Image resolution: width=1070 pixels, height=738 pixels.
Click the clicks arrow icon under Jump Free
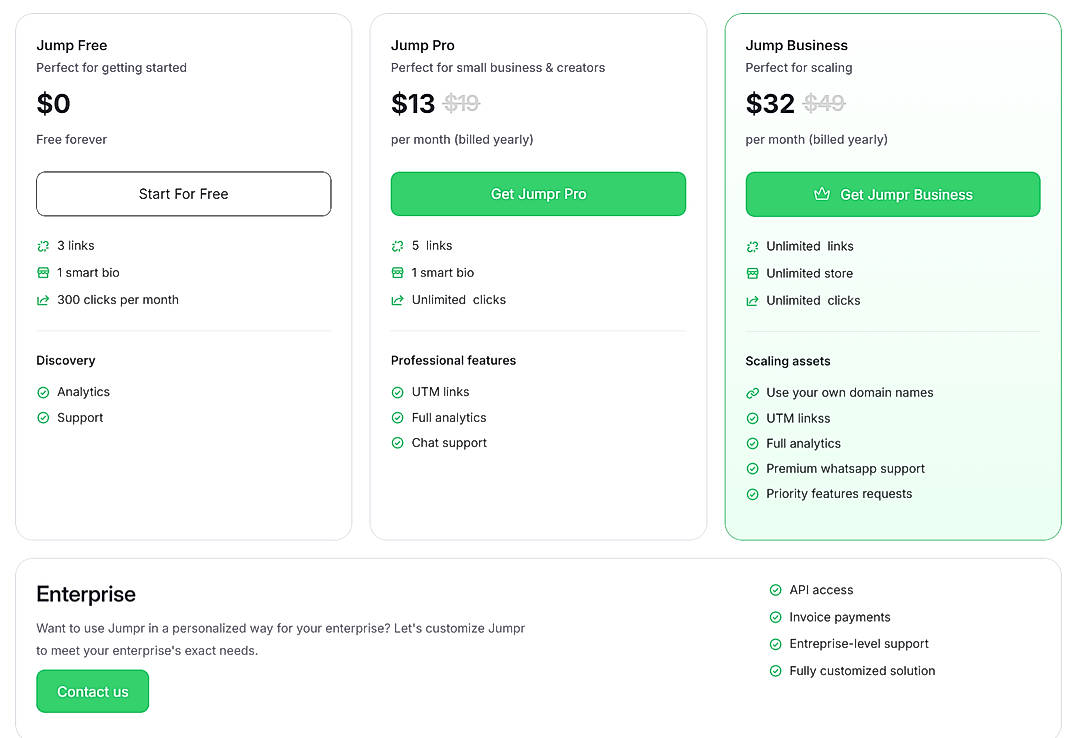click(42, 299)
